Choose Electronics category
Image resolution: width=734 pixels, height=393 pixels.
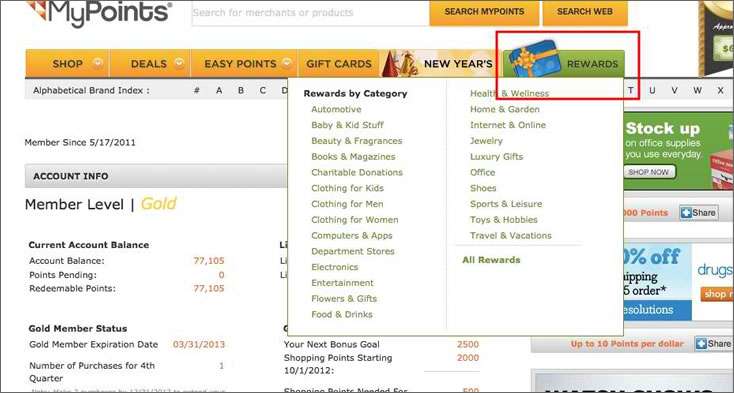coord(335,267)
